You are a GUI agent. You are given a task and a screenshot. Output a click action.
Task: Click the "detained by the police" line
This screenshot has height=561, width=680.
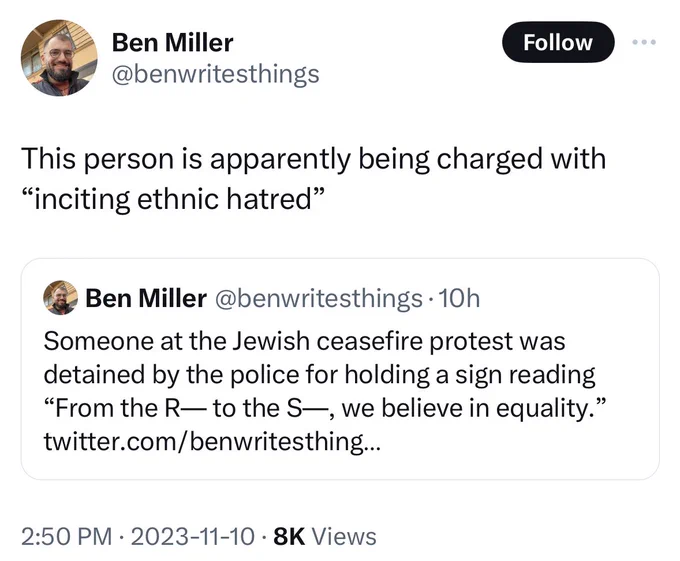320,375
